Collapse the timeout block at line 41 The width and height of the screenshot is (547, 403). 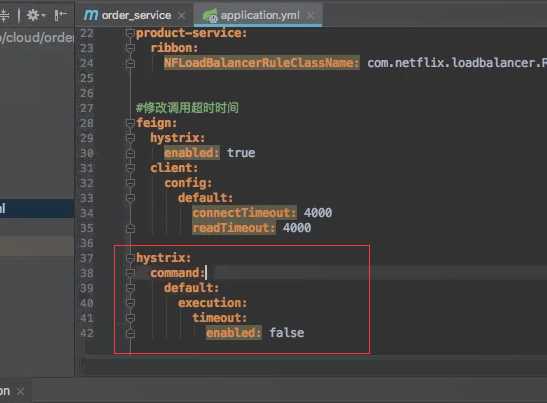pos(130,318)
